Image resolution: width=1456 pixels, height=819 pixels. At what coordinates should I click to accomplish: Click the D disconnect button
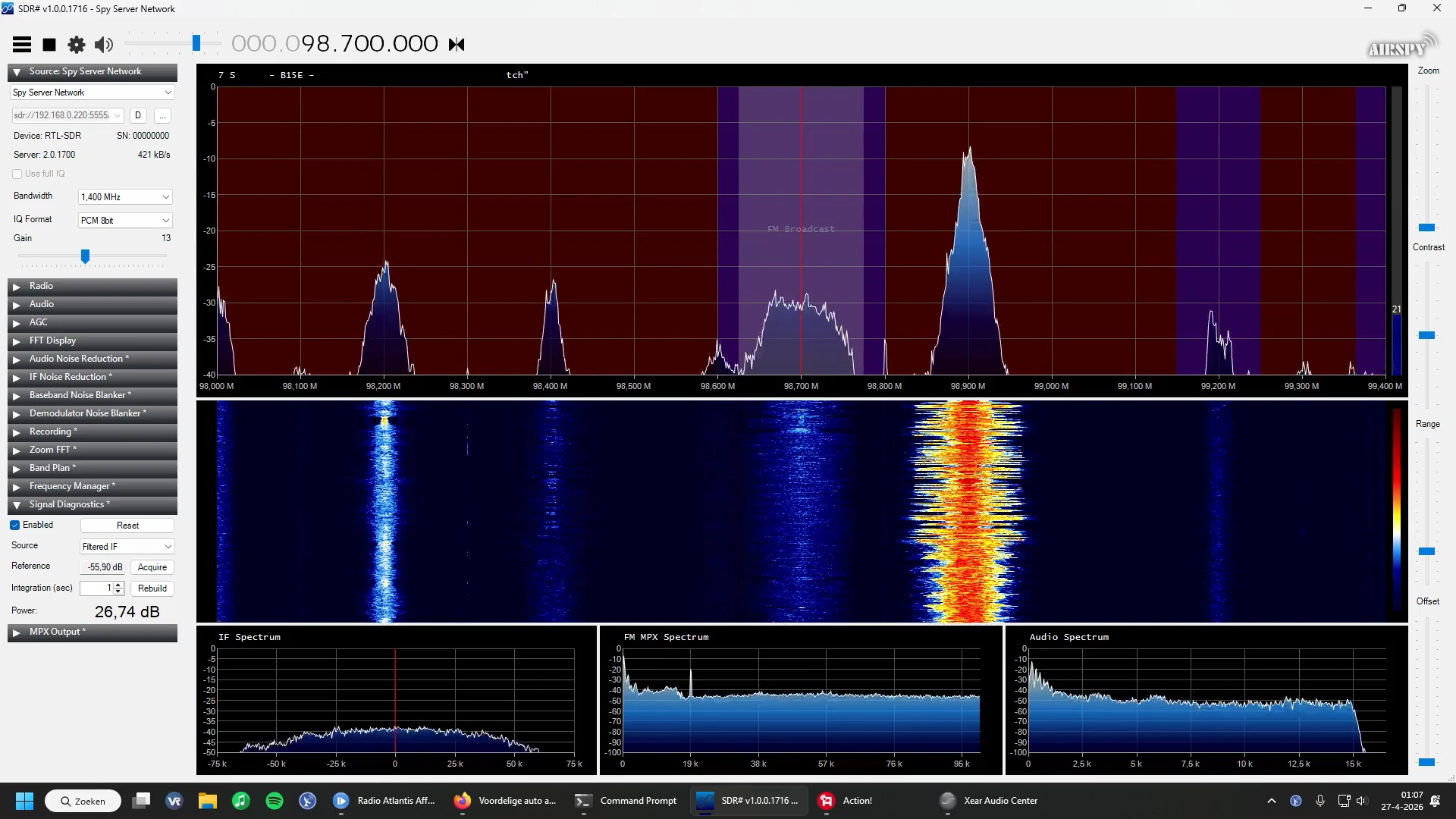click(x=138, y=115)
